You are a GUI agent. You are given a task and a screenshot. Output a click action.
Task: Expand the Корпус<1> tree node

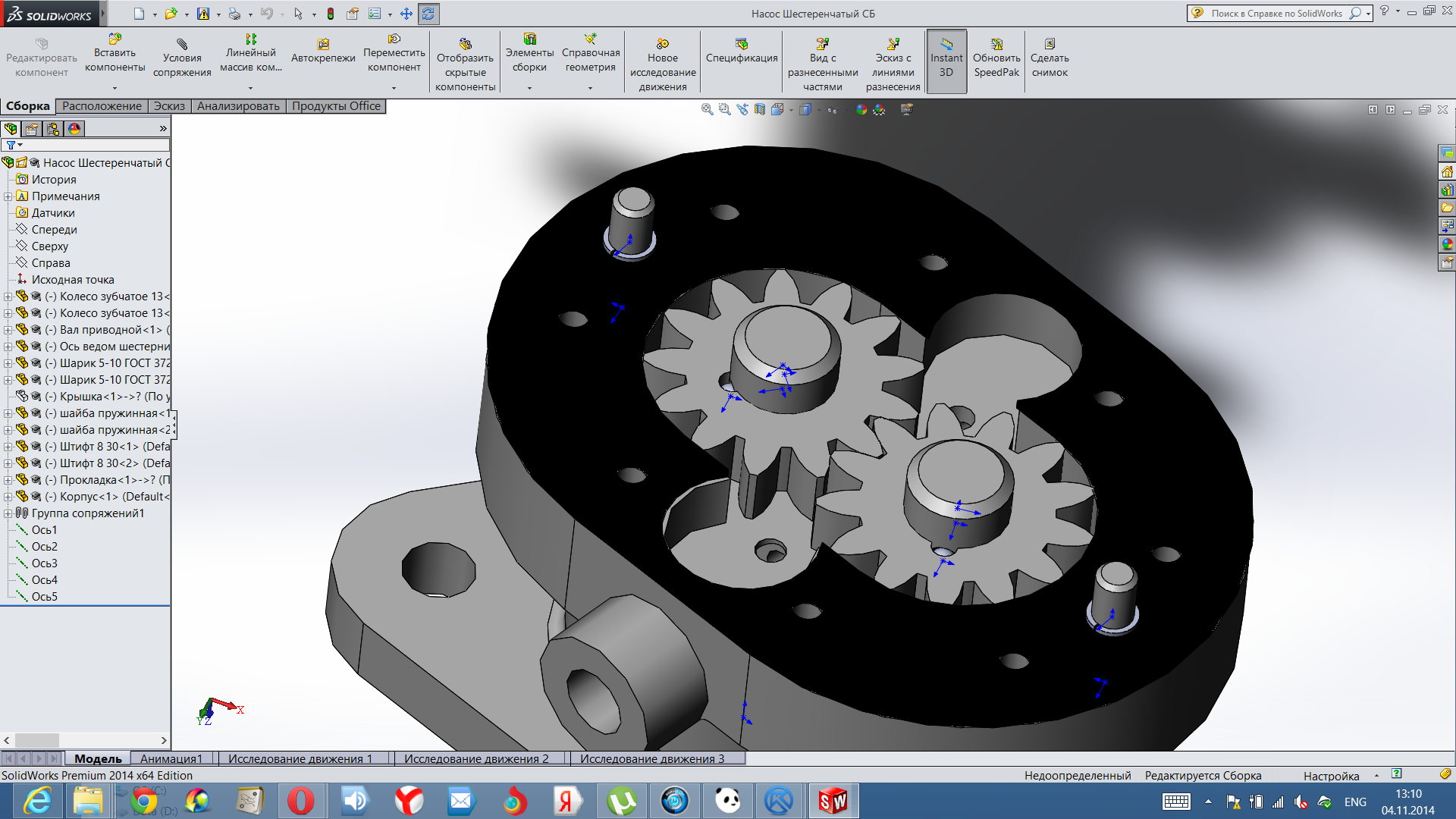tap(8, 497)
